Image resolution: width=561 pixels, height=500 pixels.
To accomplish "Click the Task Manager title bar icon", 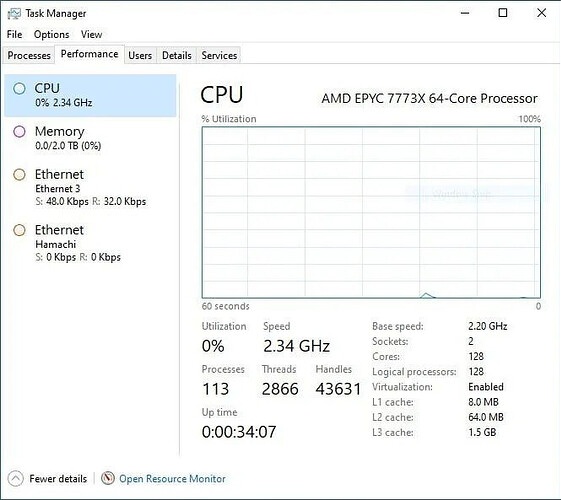I will [14, 14].
